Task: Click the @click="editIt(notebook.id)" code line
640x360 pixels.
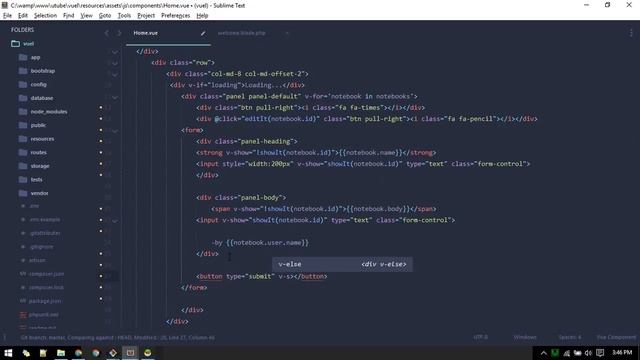Action: [367, 119]
